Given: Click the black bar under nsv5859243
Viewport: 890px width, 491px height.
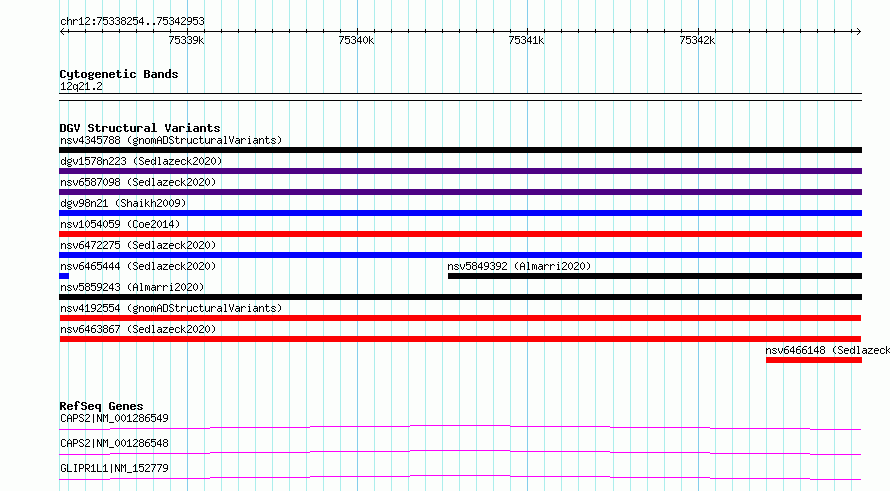Looking at the screenshot, I should click(x=460, y=297).
